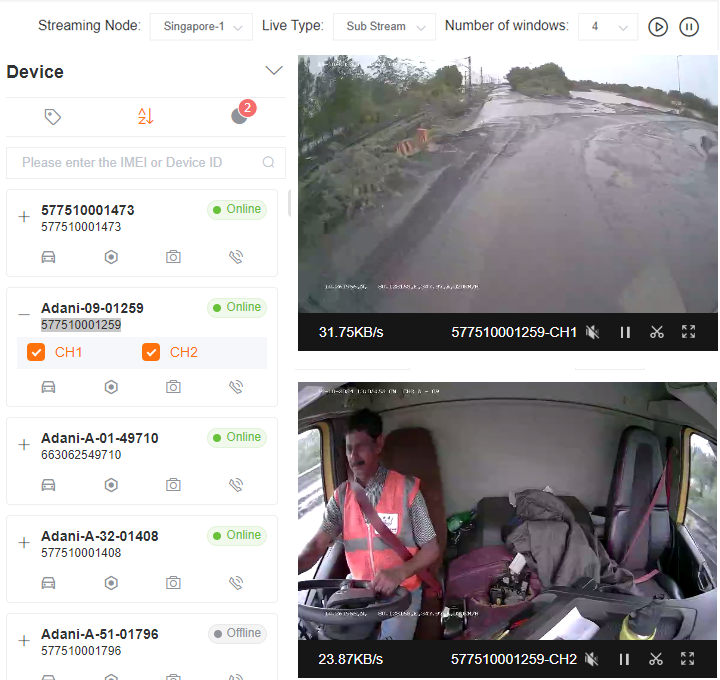Image resolution: width=720 pixels, height=680 pixels.
Task: Click the tag filter icon
Action: 52,117
